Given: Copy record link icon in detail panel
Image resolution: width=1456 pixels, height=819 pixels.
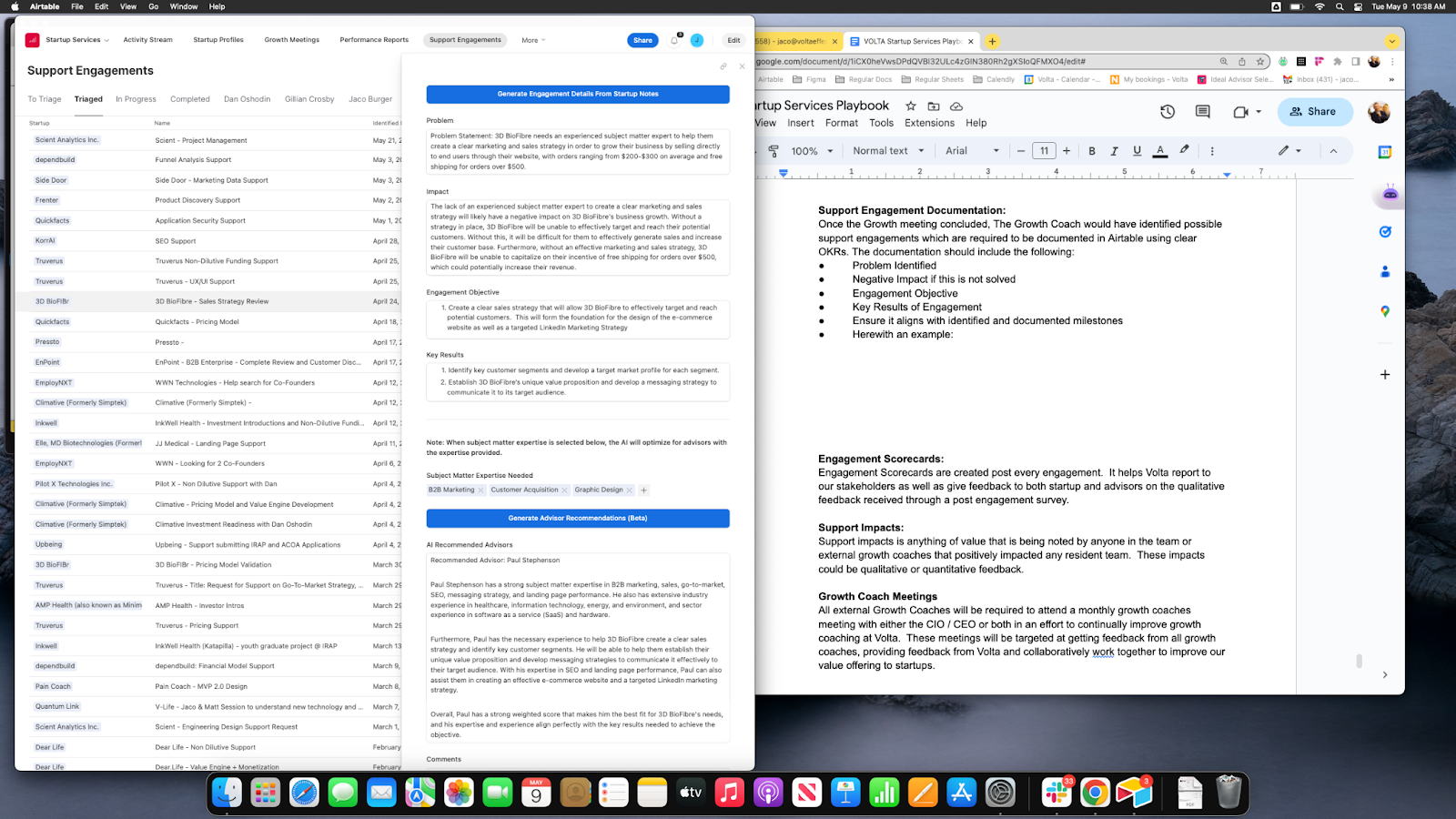Looking at the screenshot, I should click(x=723, y=66).
